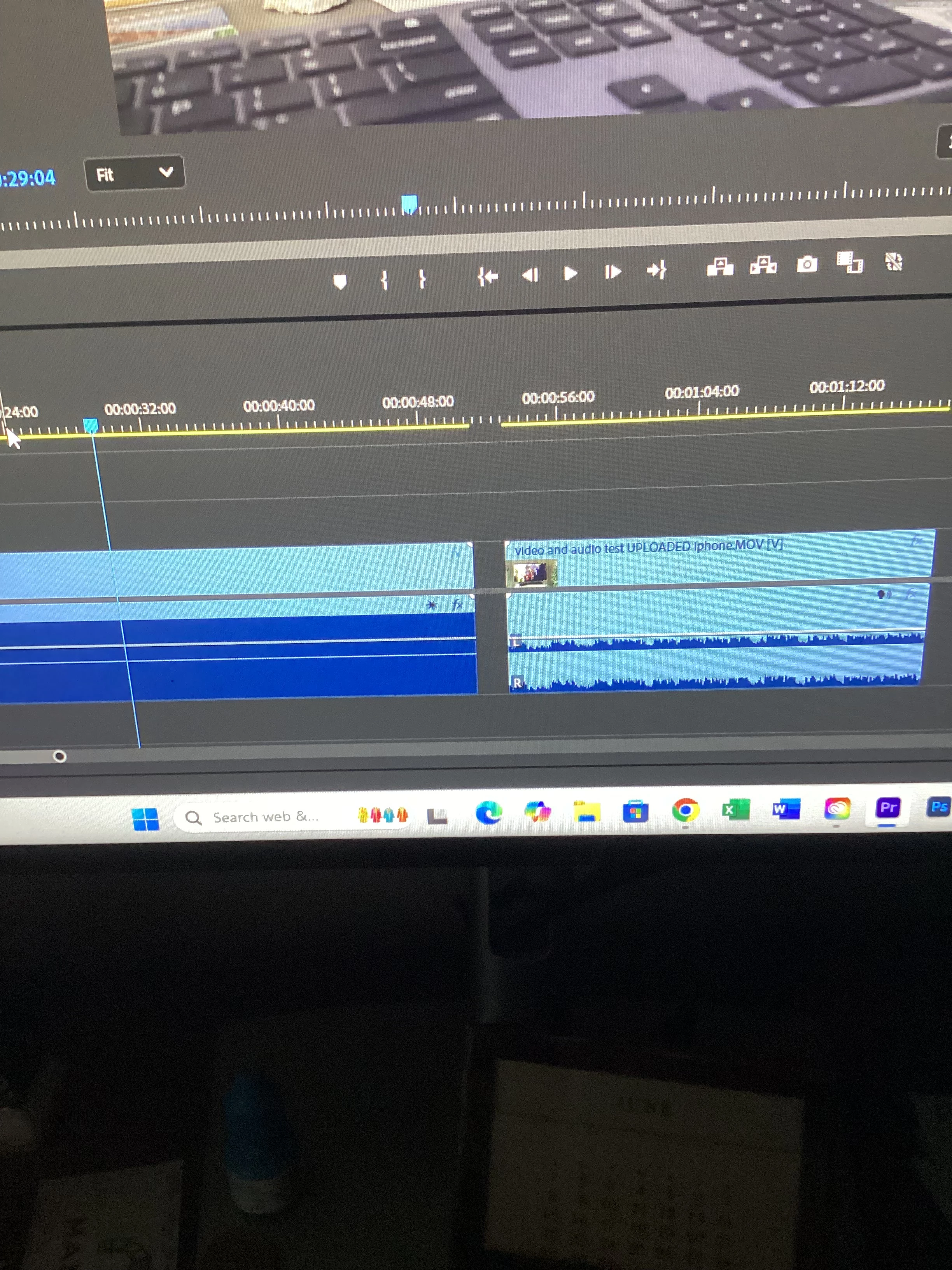Screen dimensions: 952x1270
Task: Export frame with camera icon
Action: click(807, 264)
